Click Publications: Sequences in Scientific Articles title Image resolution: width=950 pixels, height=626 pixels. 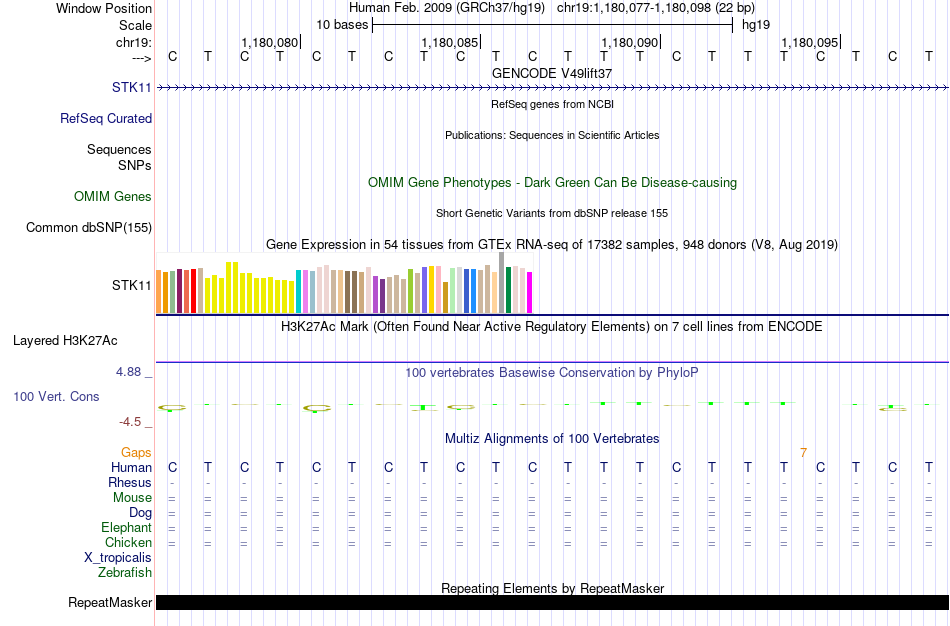click(552, 135)
